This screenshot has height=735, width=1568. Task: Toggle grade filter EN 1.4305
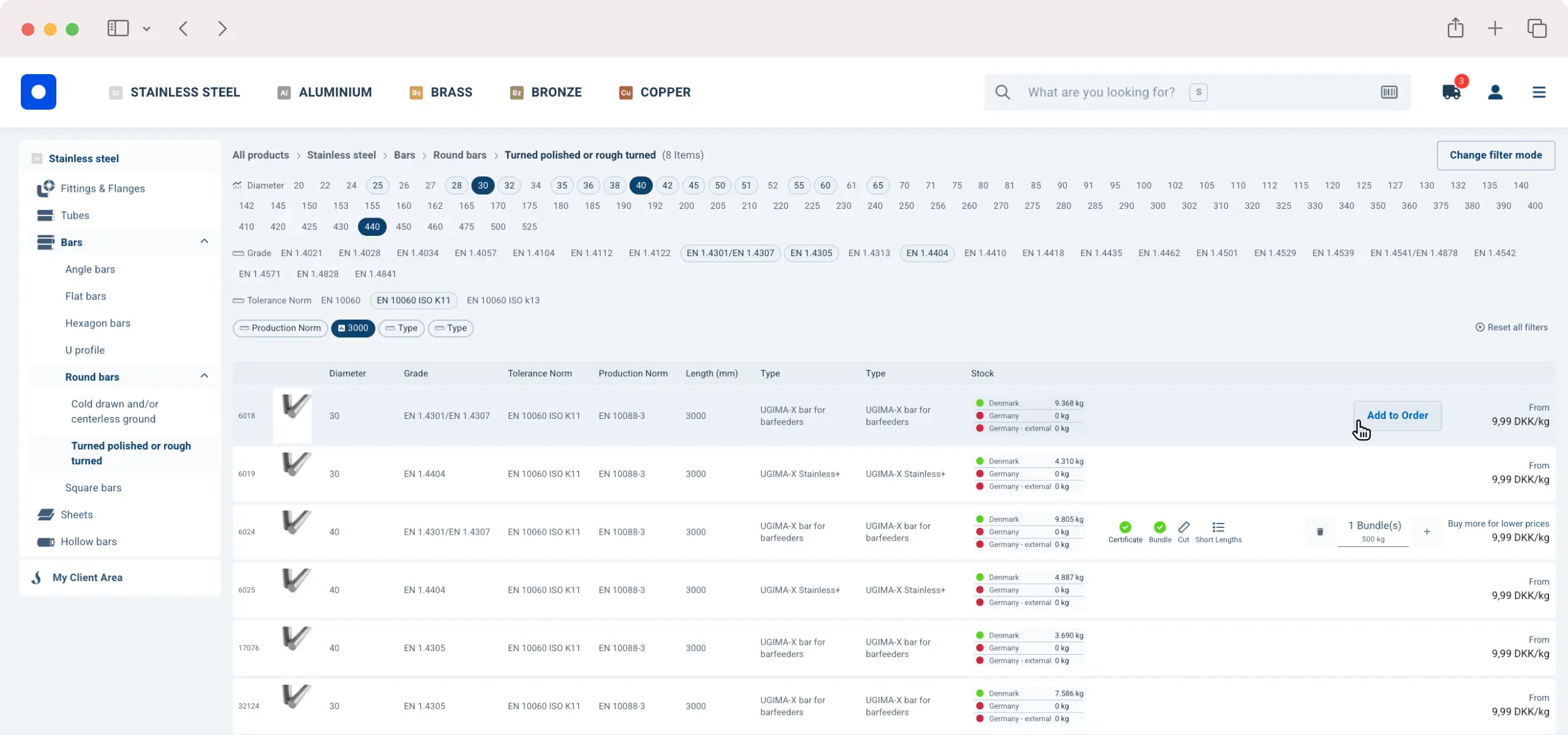point(810,252)
